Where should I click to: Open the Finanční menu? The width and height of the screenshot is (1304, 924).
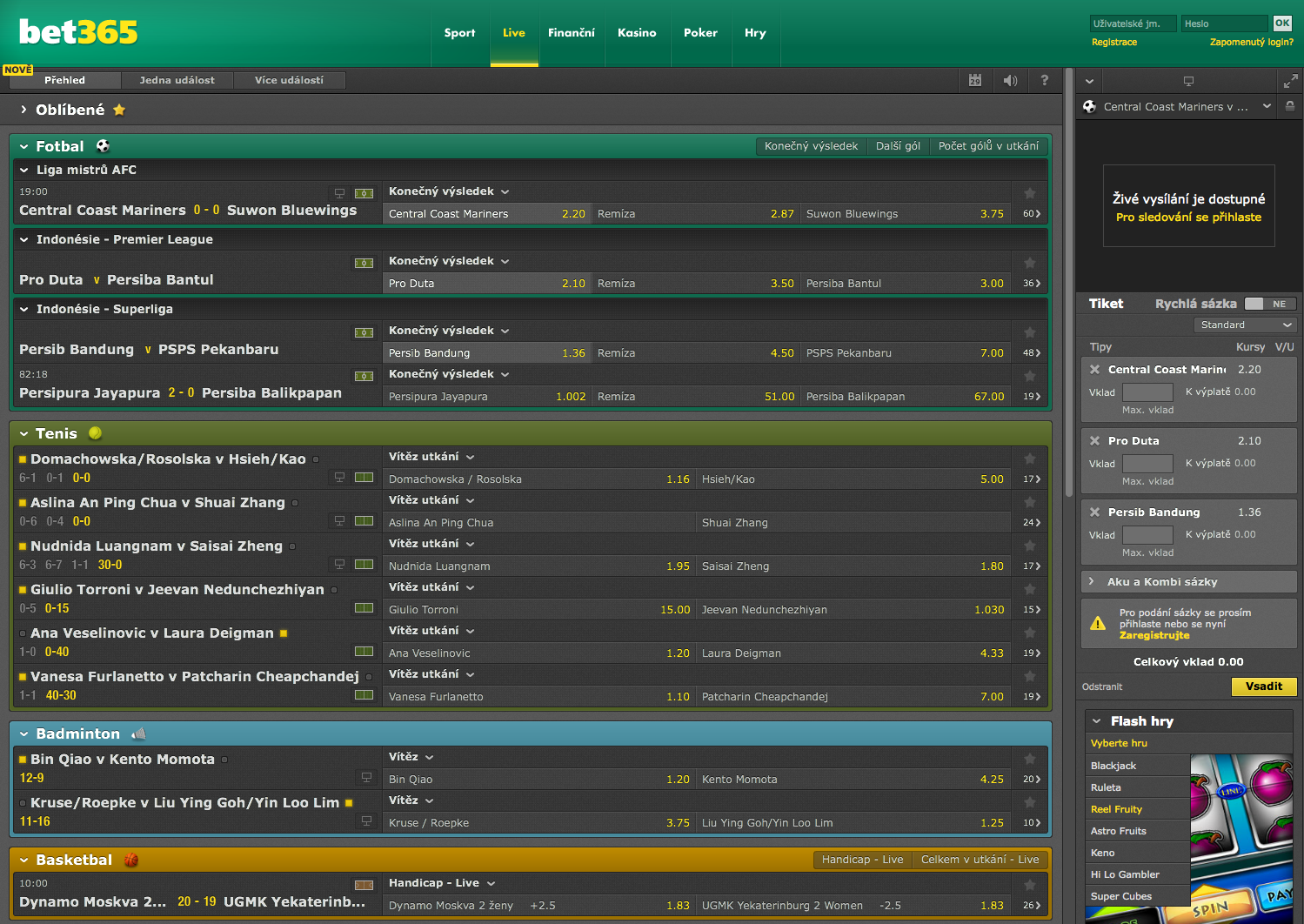click(572, 33)
